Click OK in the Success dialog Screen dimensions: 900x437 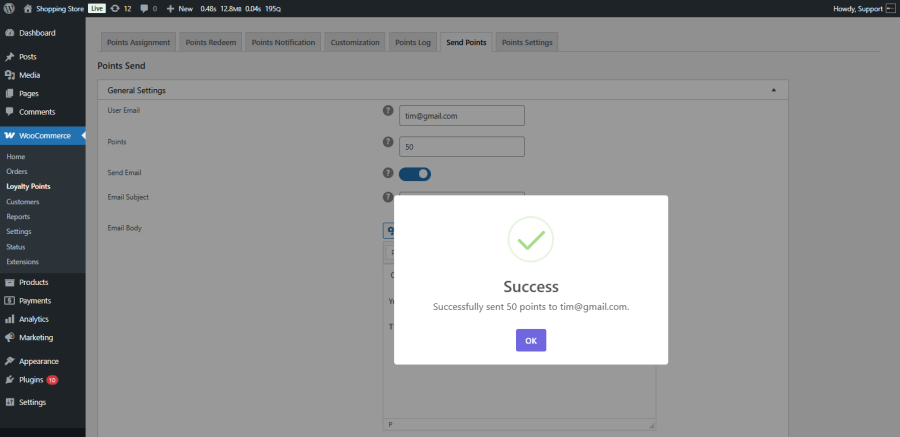[x=531, y=340]
